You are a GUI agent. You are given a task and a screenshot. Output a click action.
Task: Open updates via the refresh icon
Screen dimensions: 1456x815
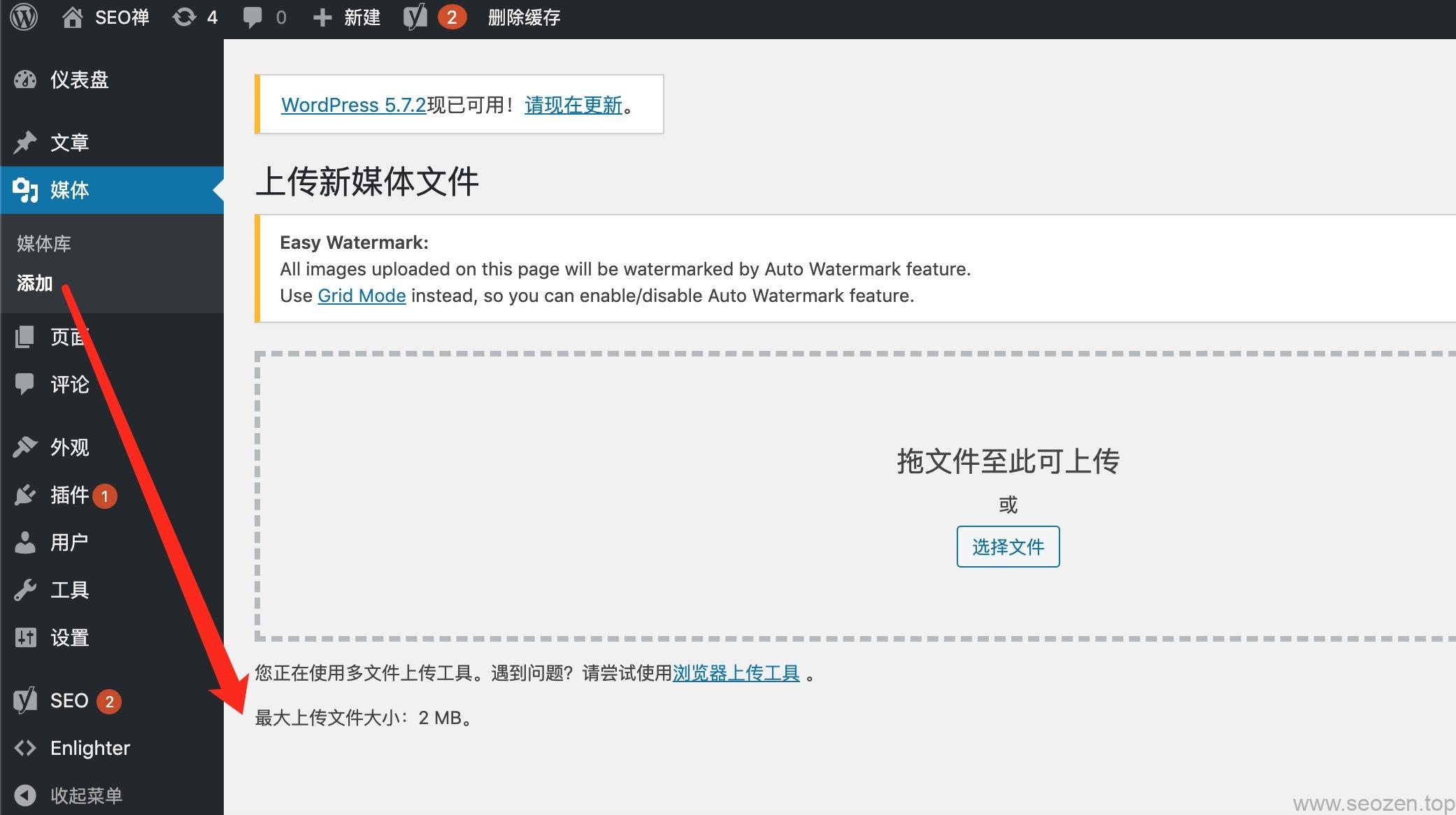tap(185, 17)
